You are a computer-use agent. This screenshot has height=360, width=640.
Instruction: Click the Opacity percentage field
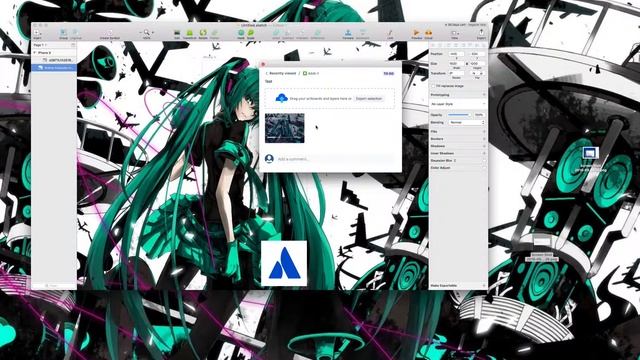(x=479, y=115)
